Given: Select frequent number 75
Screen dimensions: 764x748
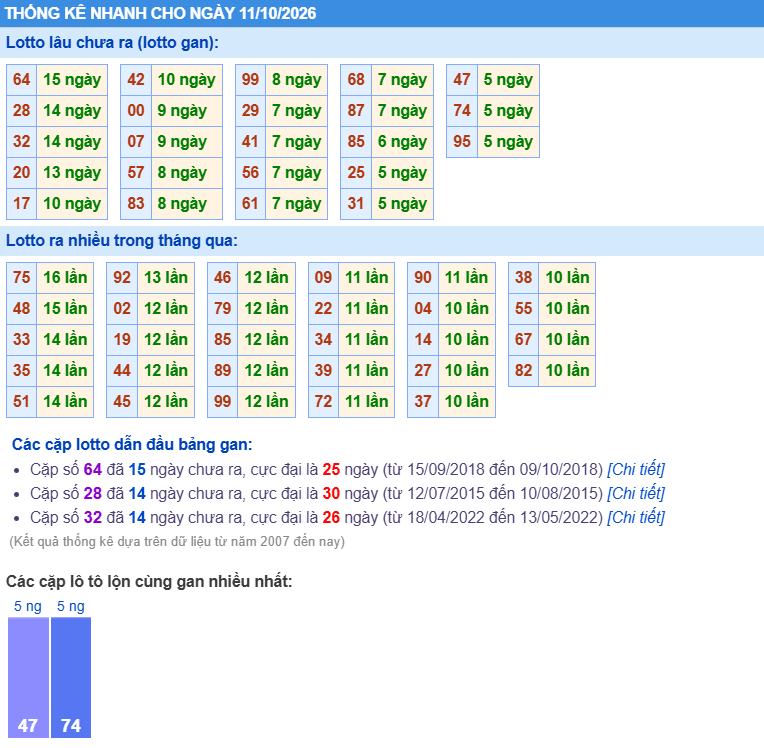Looking at the screenshot, I should click(21, 278).
